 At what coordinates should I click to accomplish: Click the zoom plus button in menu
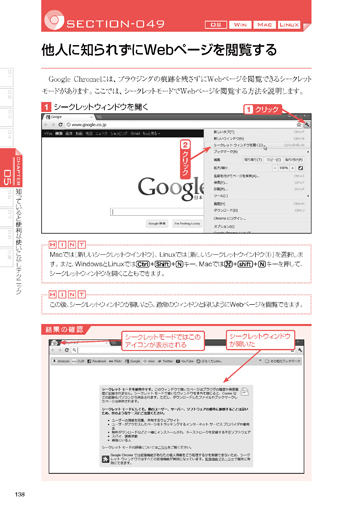(x=292, y=168)
